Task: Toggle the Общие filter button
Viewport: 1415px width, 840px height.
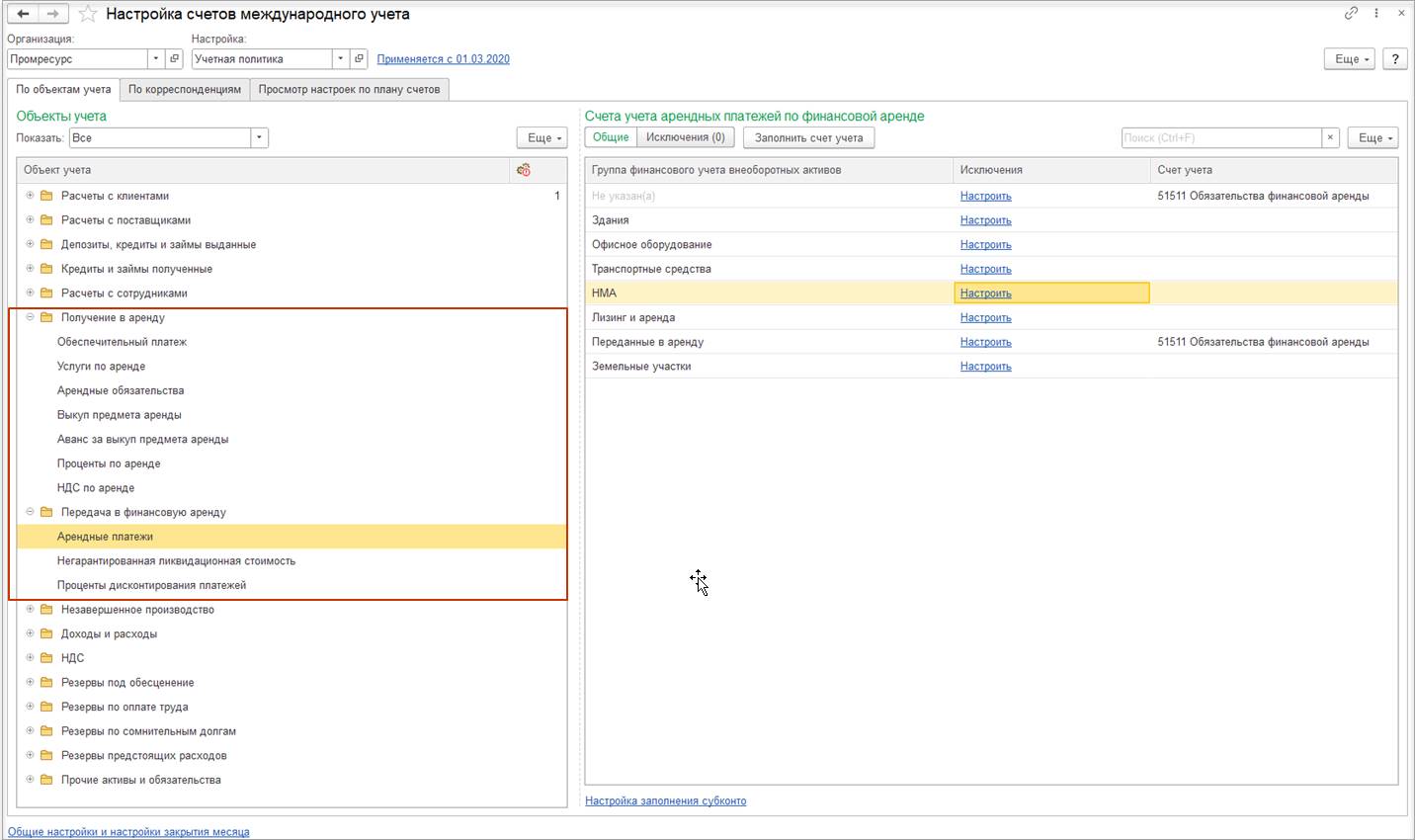Action: pos(611,138)
